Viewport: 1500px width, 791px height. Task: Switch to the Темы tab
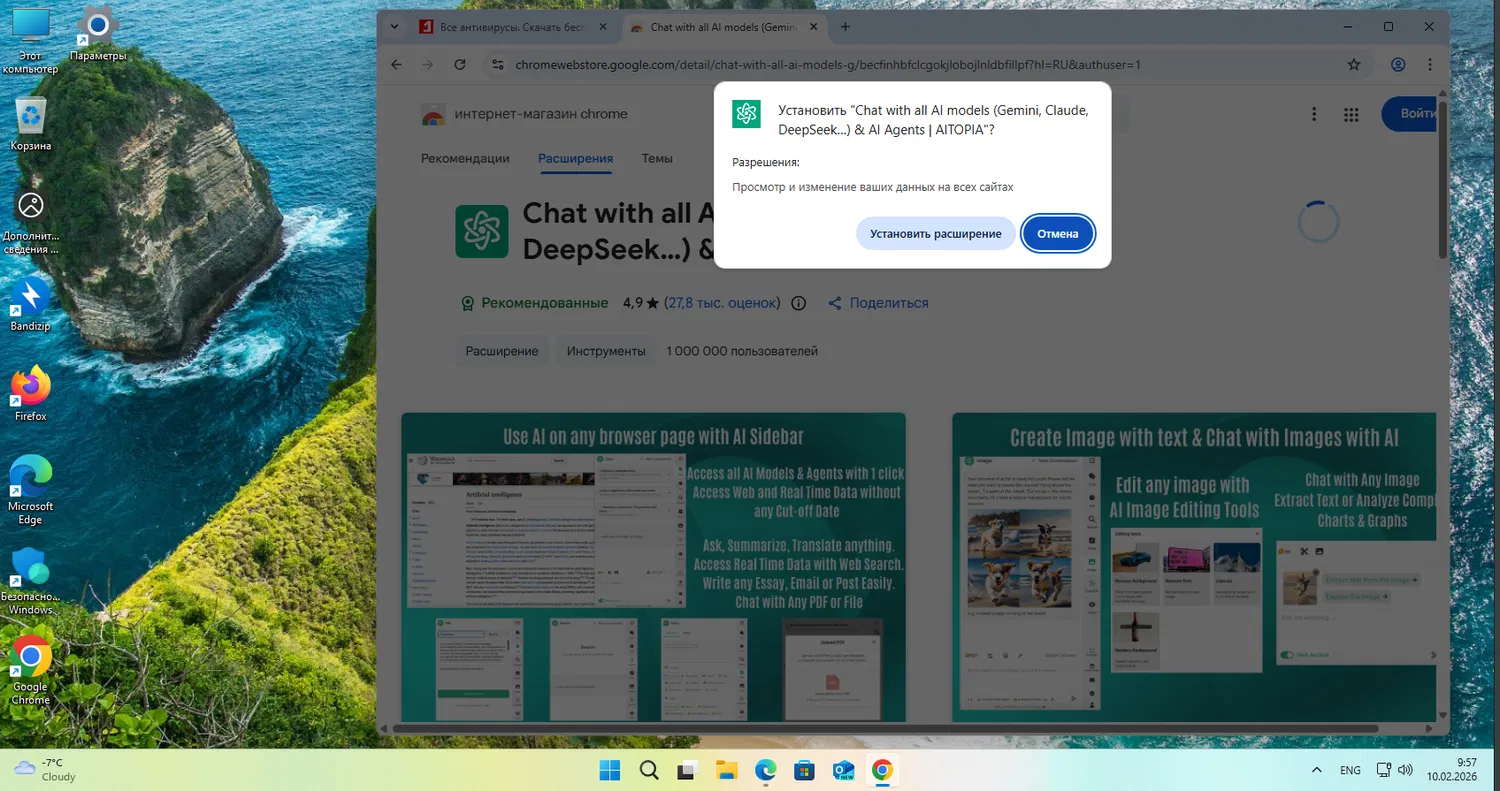657,158
